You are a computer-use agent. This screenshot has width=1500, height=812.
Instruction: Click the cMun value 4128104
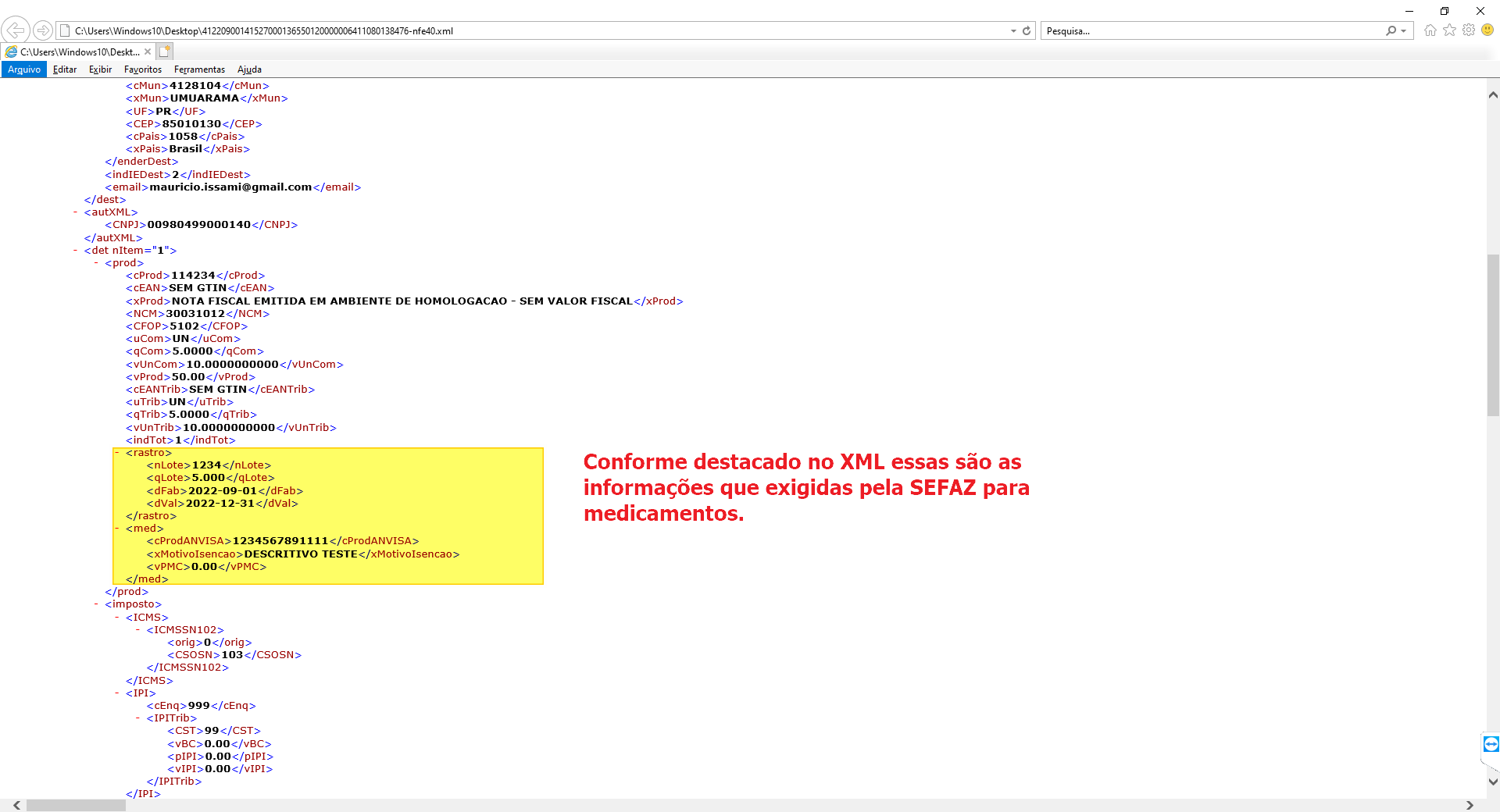tap(195, 86)
